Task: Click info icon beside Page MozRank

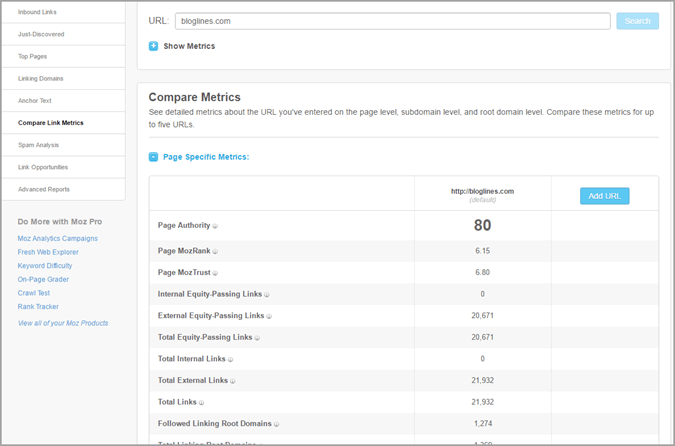Action: [x=215, y=251]
